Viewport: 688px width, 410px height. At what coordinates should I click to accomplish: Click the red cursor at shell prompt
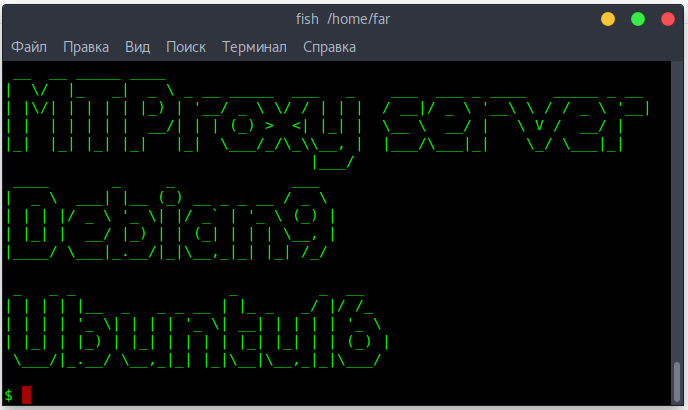[26, 395]
